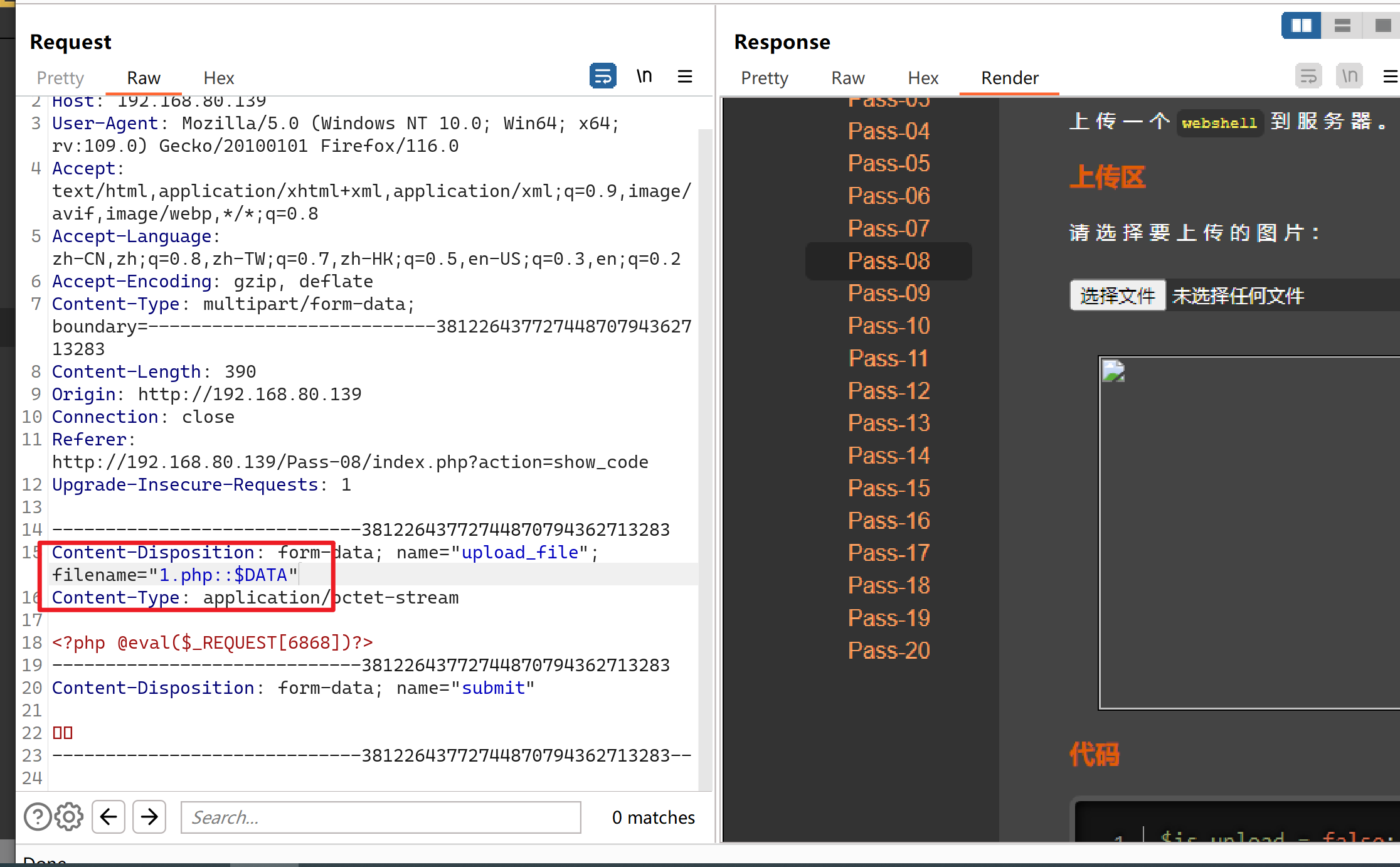Image resolution: width=1400 pixels, height=867 pixels.
Task: Open the selected Pass-08 link
Action: click(889, 261)
